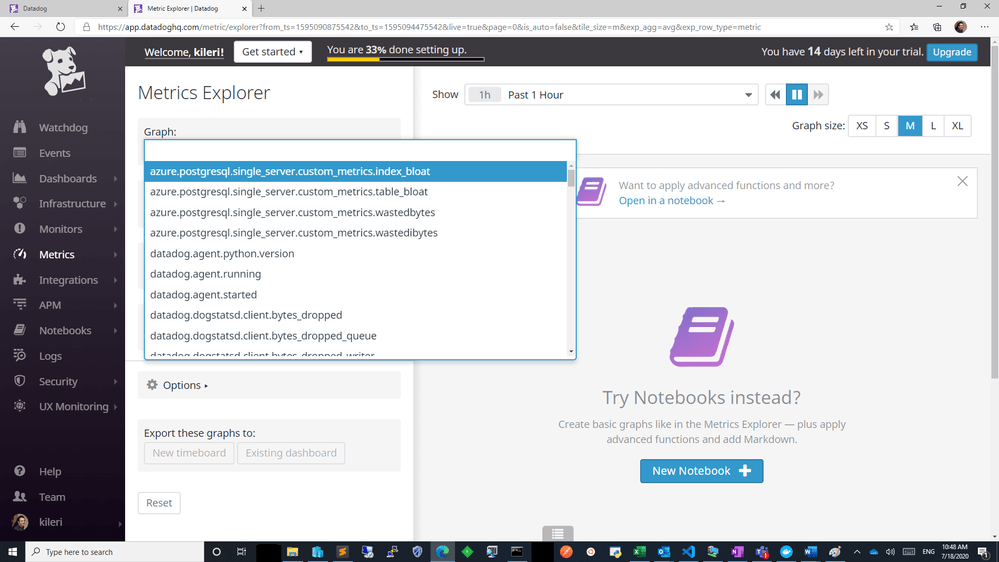Viewport: 999px width, 562px height.
Task: Select datadog.agent.running metric
Action: pyautogui.click(x=355, y=273)
